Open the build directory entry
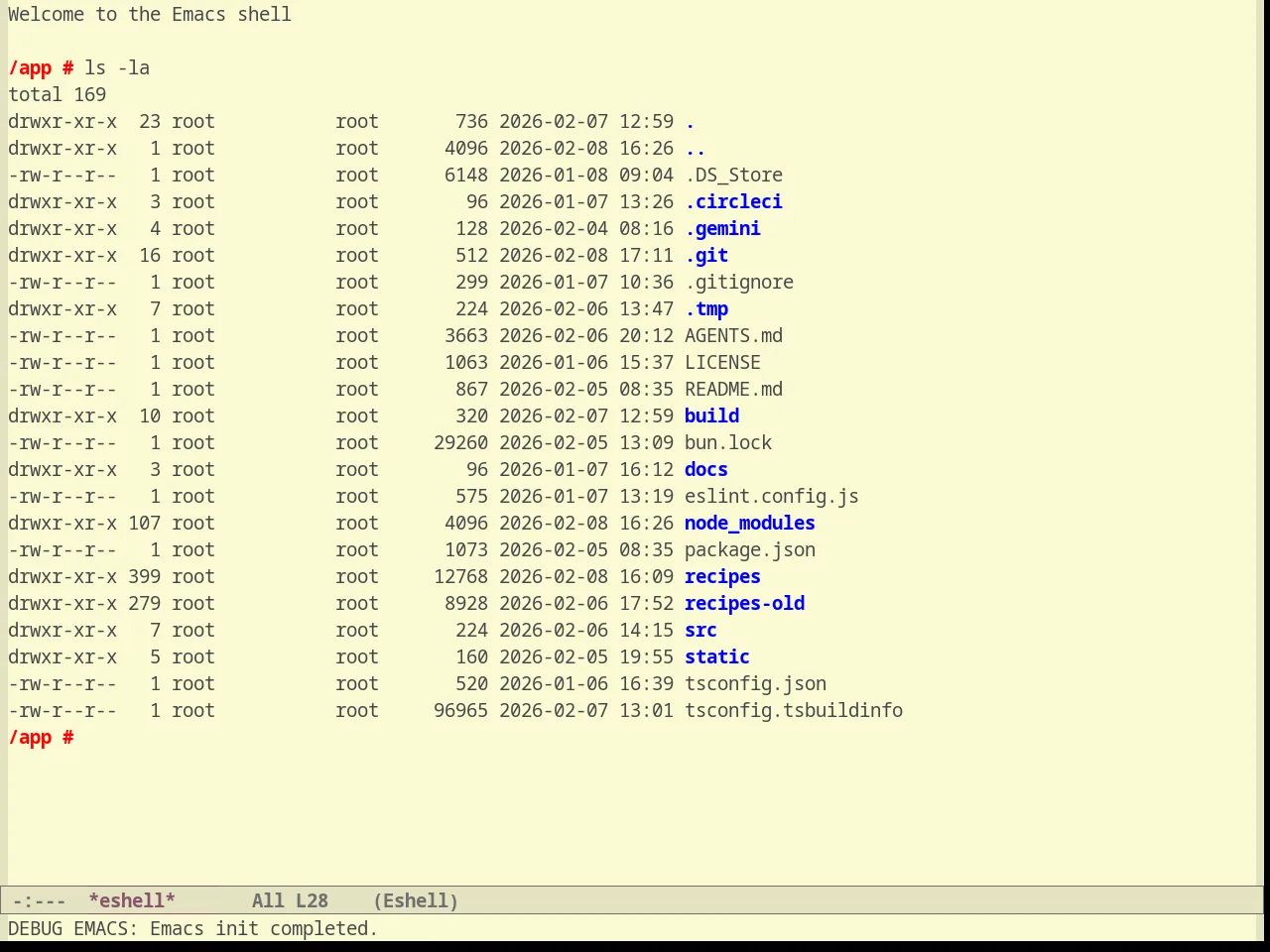The height and width of the screenshot is (952, 1270). click(711, 416)
